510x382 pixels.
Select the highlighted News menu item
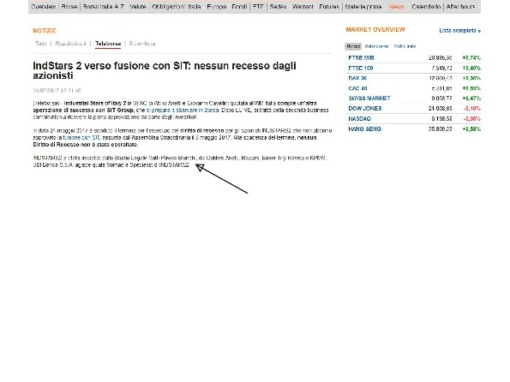tap(396, 7)
